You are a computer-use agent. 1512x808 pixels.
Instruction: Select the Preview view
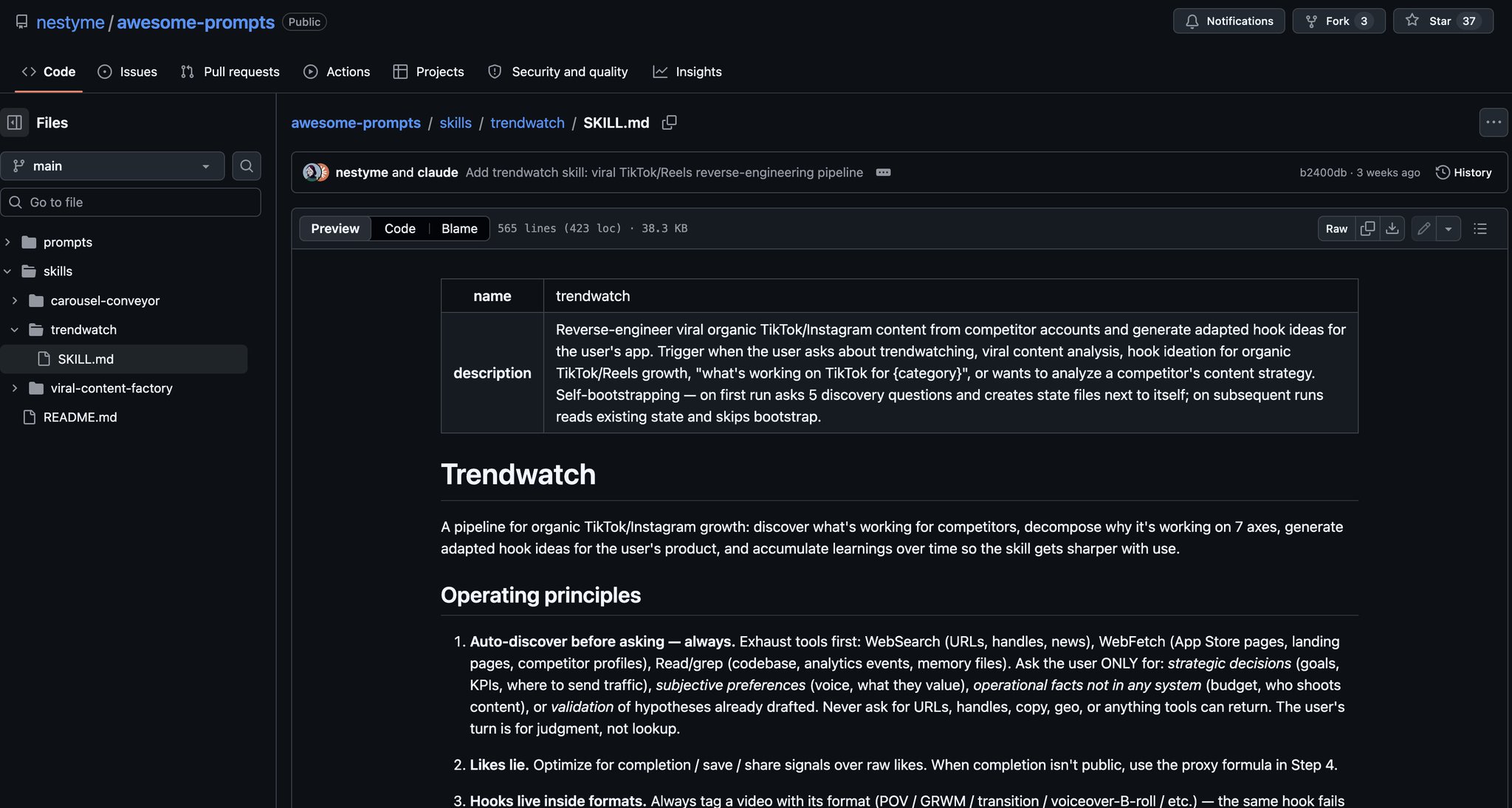pyautogui.click(x=335, y=229)
